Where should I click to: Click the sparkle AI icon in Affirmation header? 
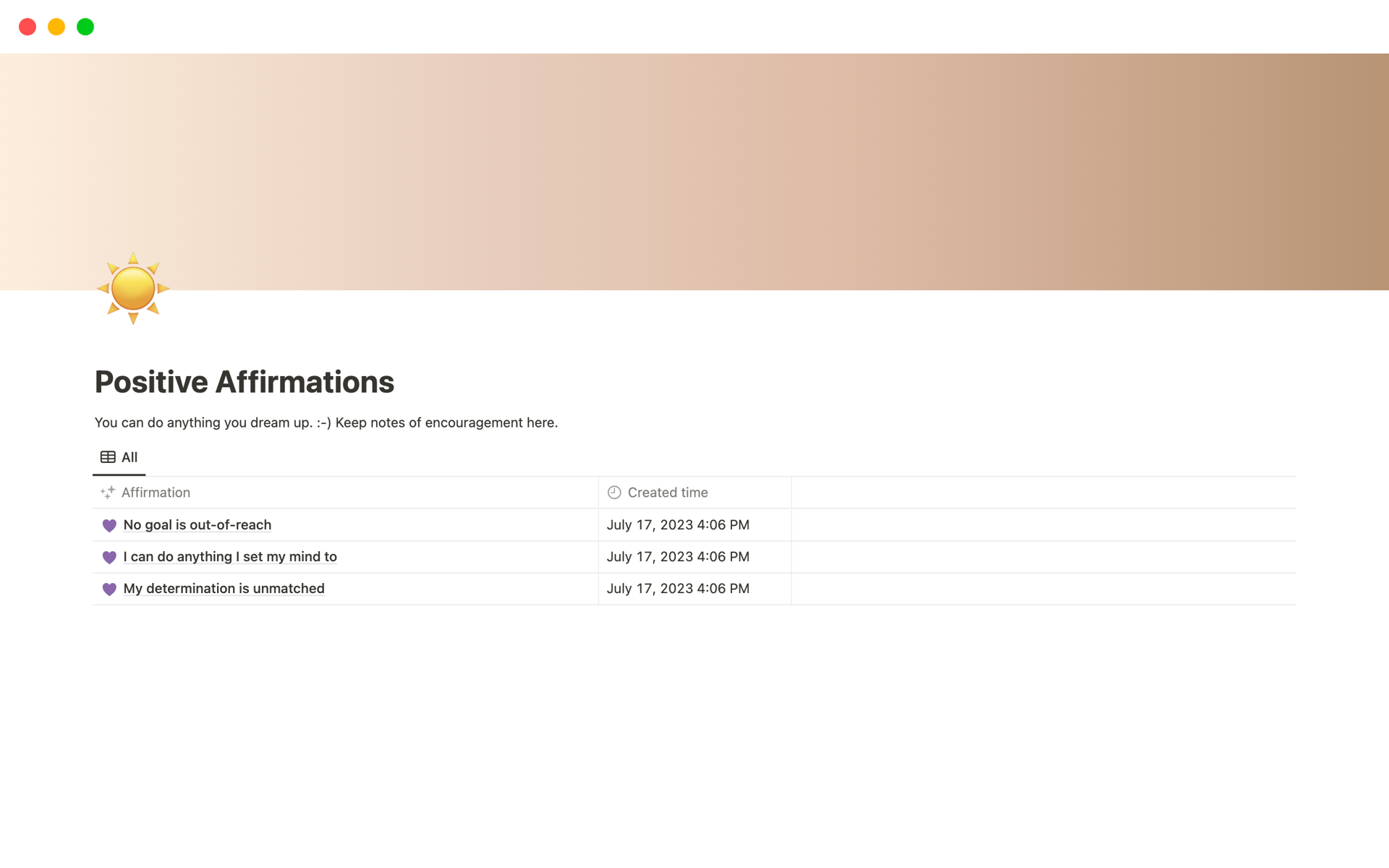[x=107, y=492]
